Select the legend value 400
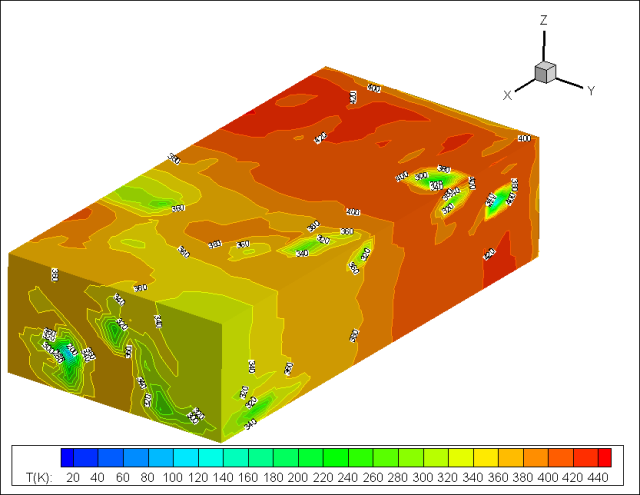The image size is (640, 495). click(546, 479)
